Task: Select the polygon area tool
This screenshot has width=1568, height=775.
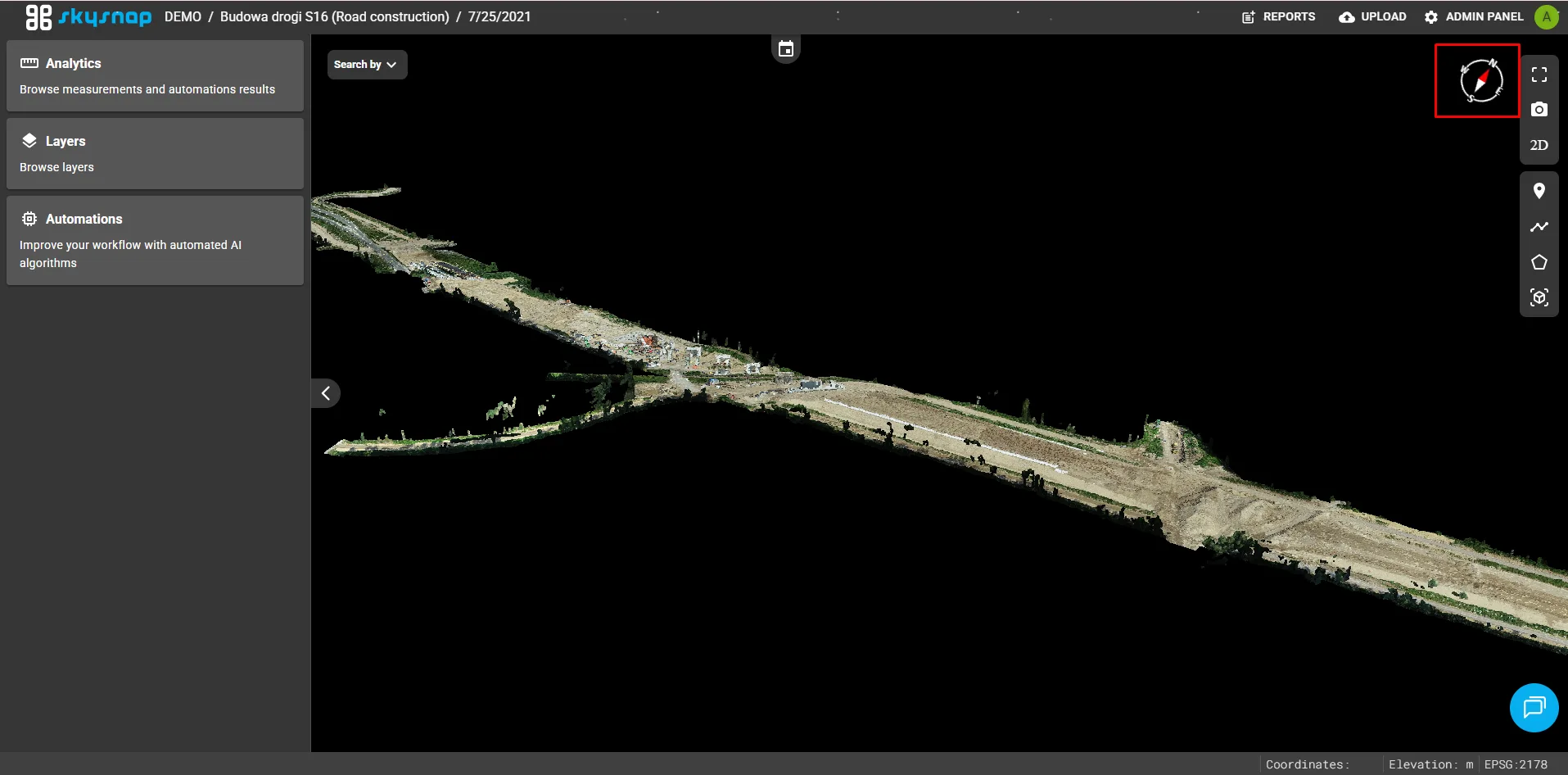Action: [1539, 262]
